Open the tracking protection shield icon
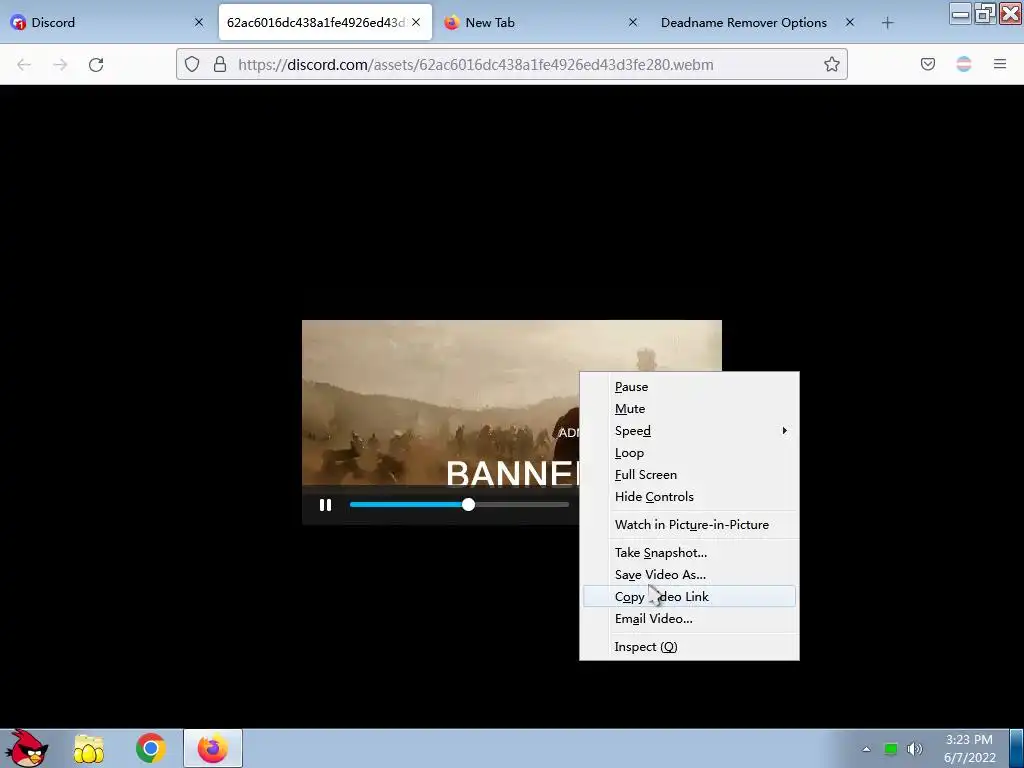Viewport: 1024px width, 768px height. [x=191, y=64]
